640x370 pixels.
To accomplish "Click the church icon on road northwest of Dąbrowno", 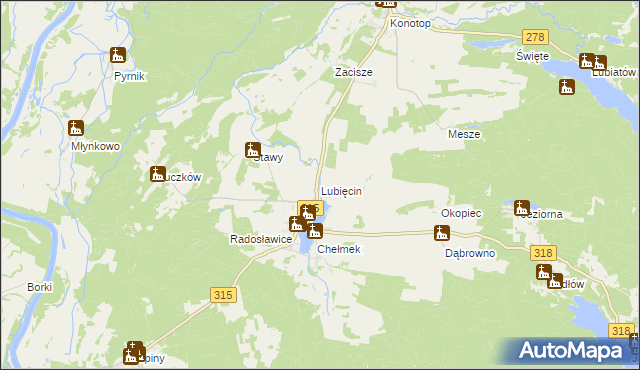I will [442, 233].
